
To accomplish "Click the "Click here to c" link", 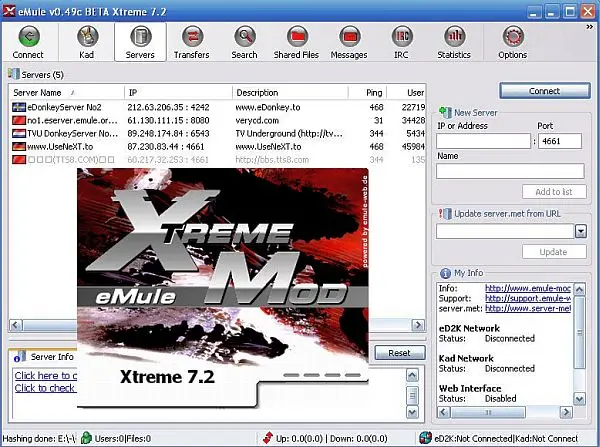I will click(46, 375).
